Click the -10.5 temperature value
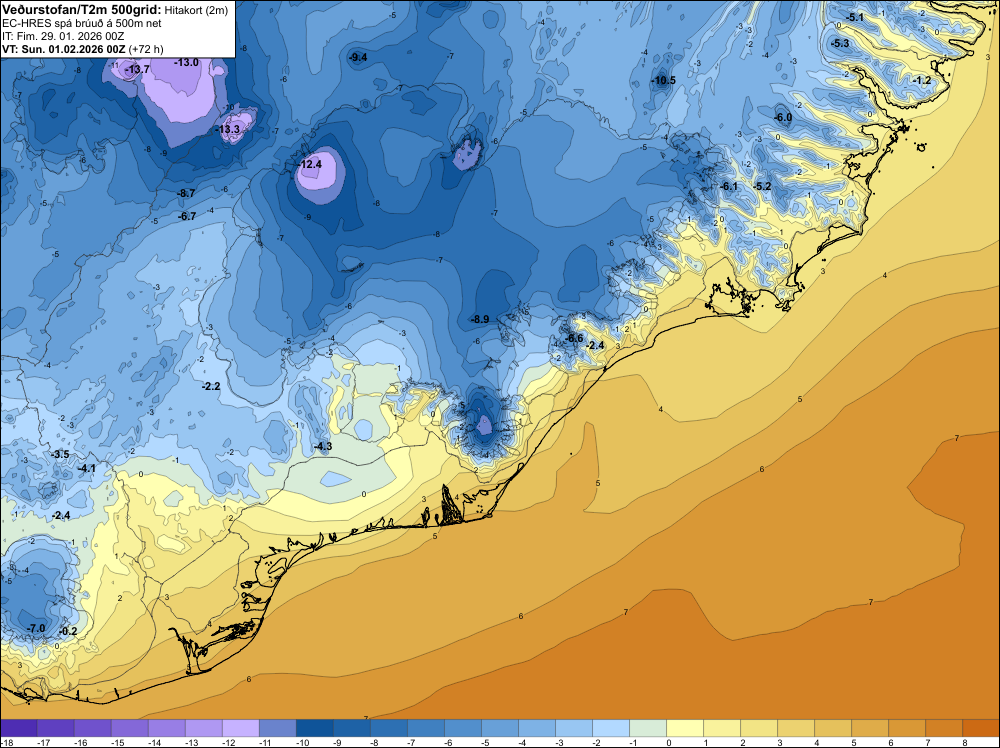Viewport: 1000px width, 748px height. click(663, 80)
